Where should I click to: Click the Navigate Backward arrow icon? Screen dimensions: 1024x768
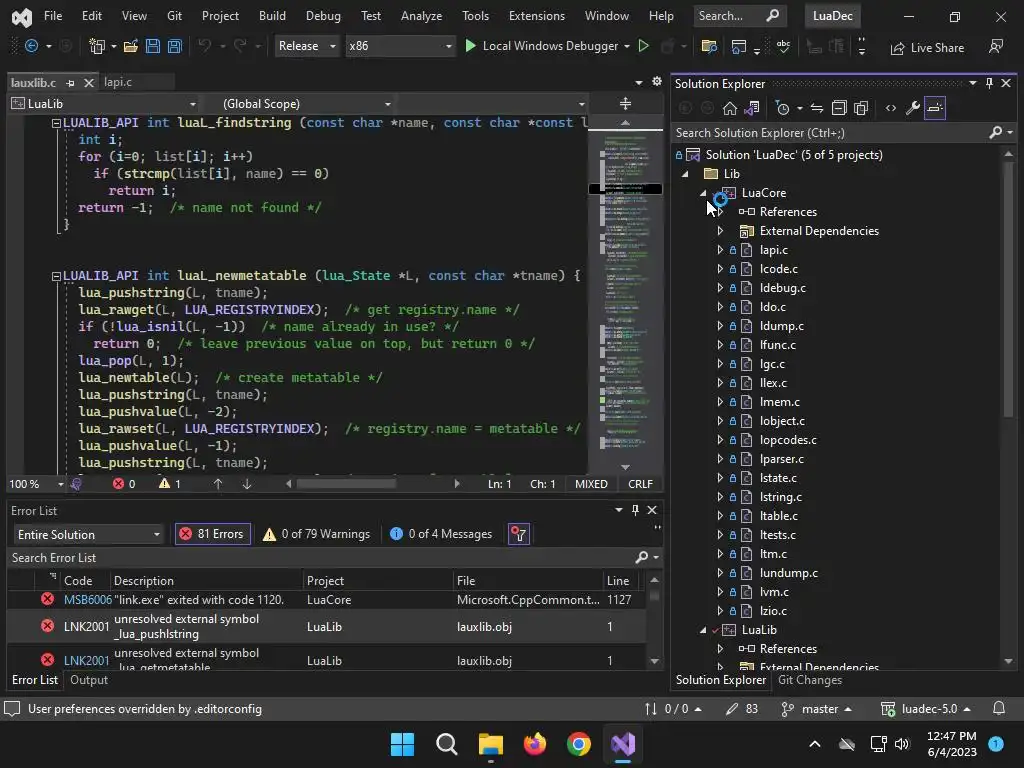click(x=31, y=46)
